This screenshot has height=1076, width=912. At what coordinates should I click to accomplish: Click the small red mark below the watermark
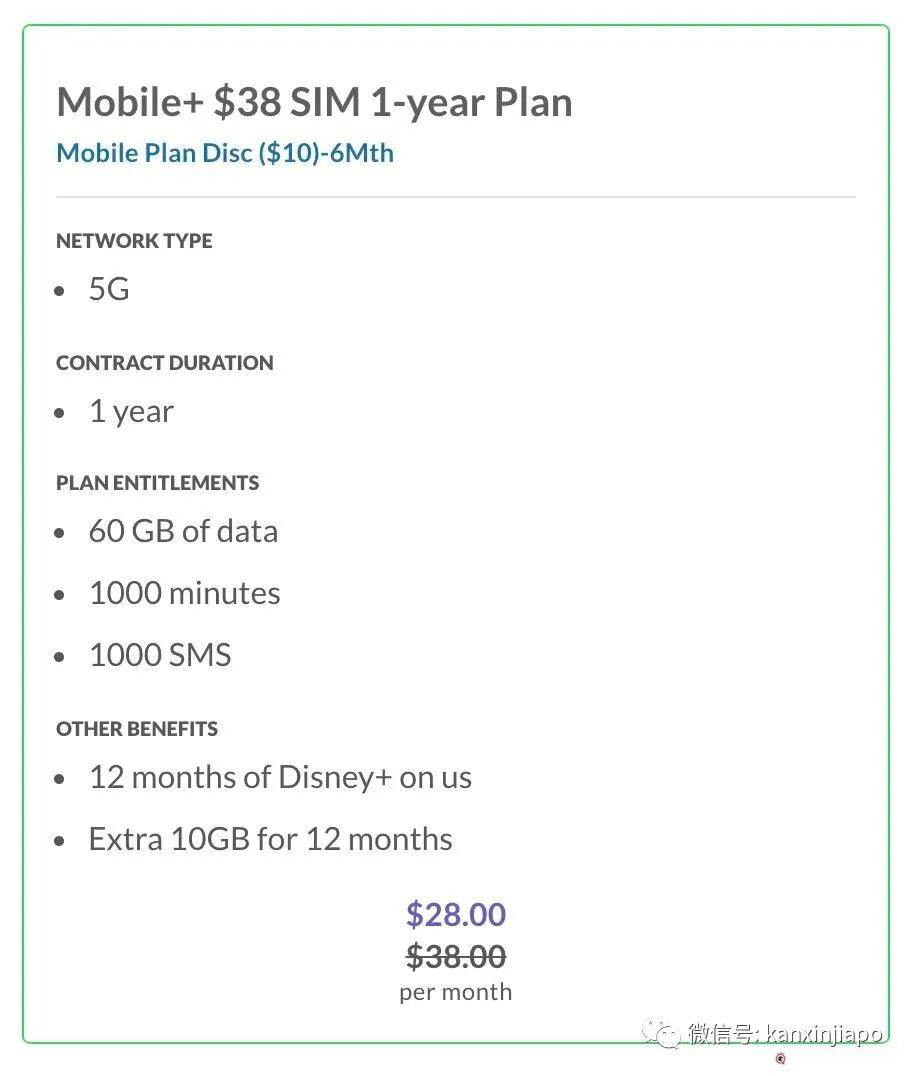coord(780,1059)
